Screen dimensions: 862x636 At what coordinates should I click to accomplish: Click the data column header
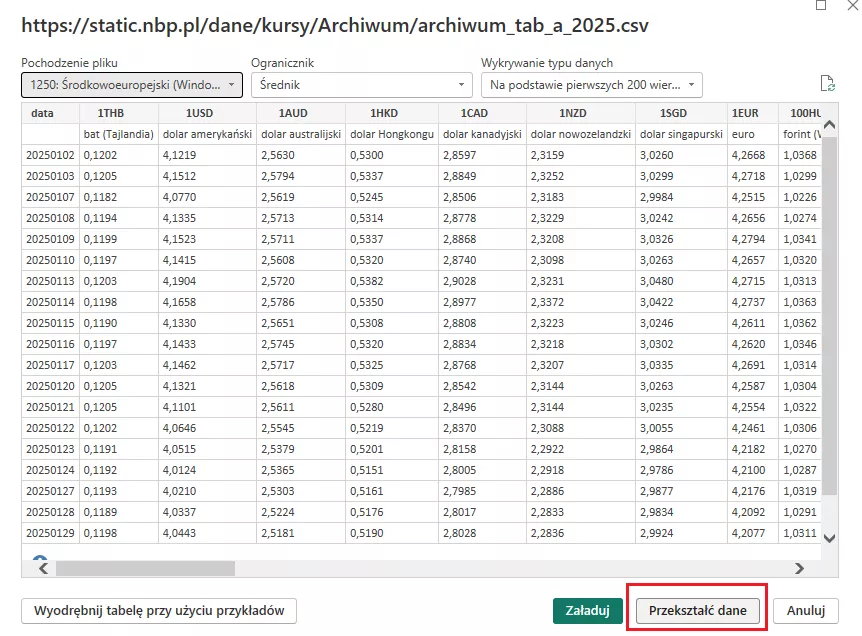point(42,113)
